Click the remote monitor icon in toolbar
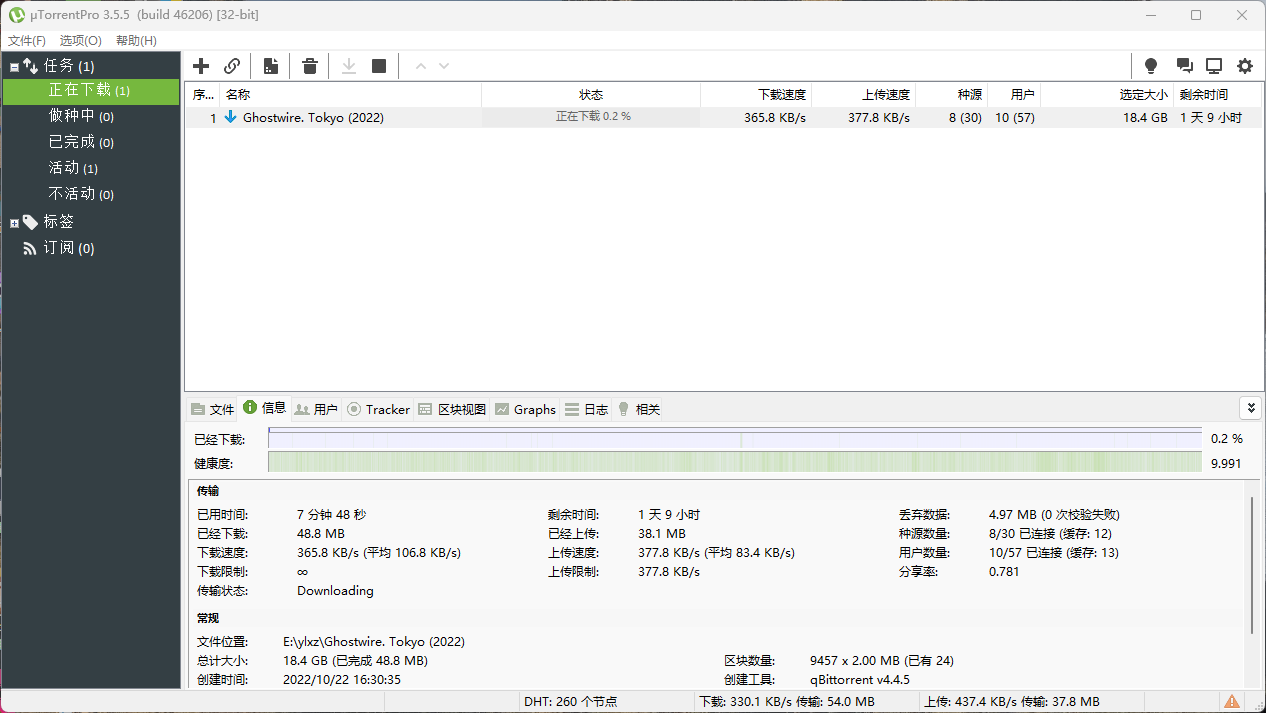 click(1214, 66)
